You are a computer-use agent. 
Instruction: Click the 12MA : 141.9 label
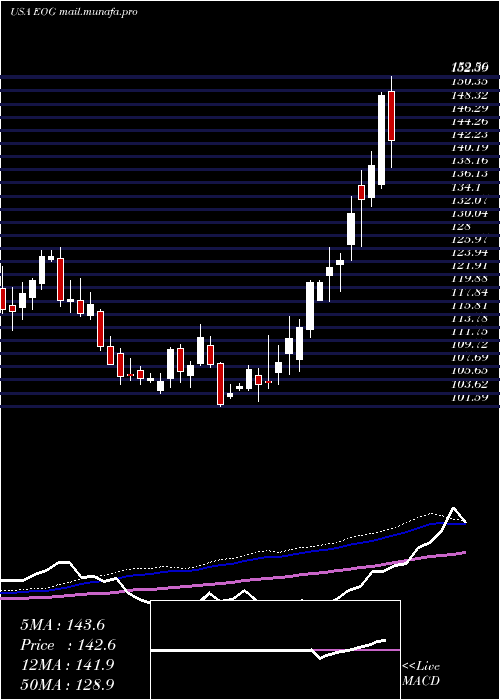click(x=67, y=665)
